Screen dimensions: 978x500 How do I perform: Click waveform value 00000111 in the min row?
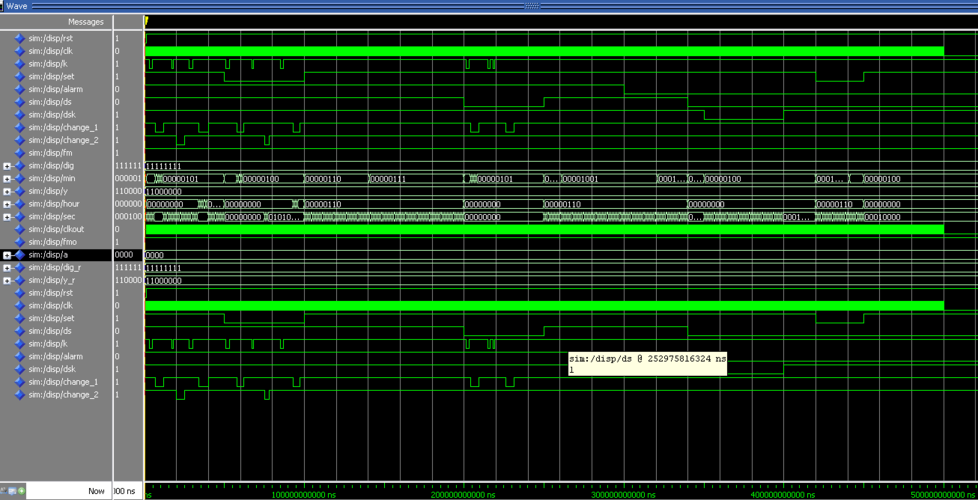[x=388, y=179]
